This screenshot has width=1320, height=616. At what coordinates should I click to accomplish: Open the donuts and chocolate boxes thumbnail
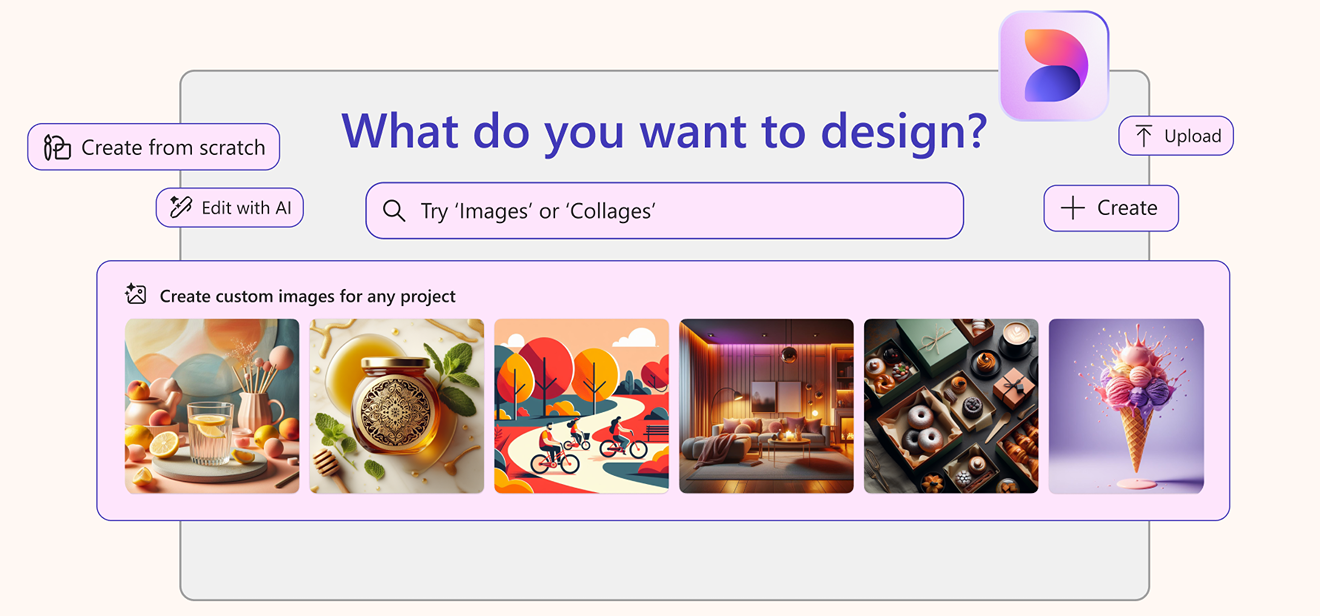coord(951,406)
